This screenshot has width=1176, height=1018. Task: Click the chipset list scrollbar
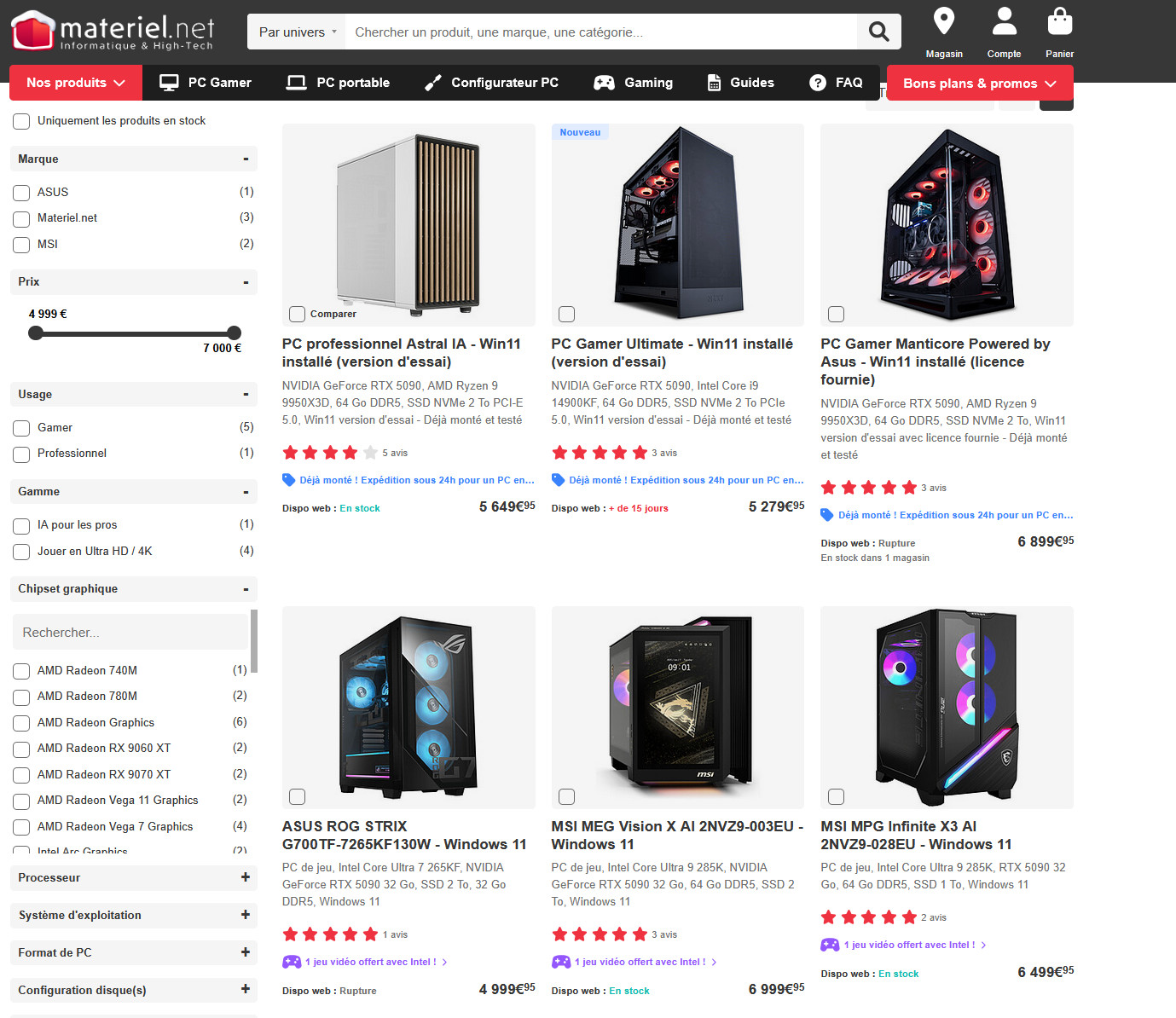pyautogui.click(x=254, y=641)
